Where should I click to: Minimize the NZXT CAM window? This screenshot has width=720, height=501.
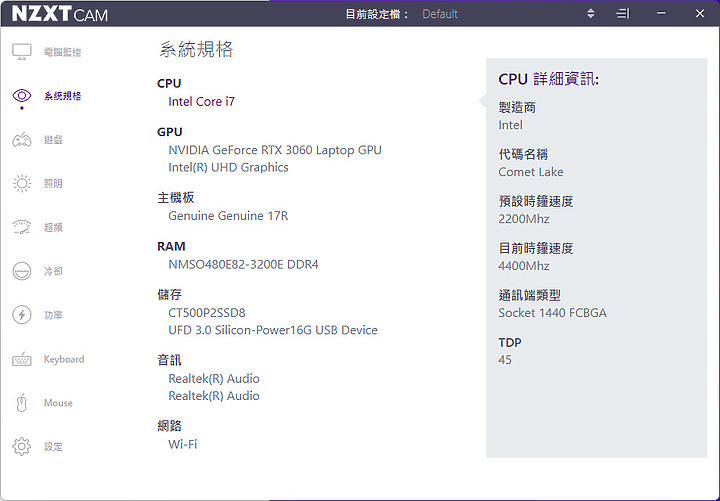[661, 13]
